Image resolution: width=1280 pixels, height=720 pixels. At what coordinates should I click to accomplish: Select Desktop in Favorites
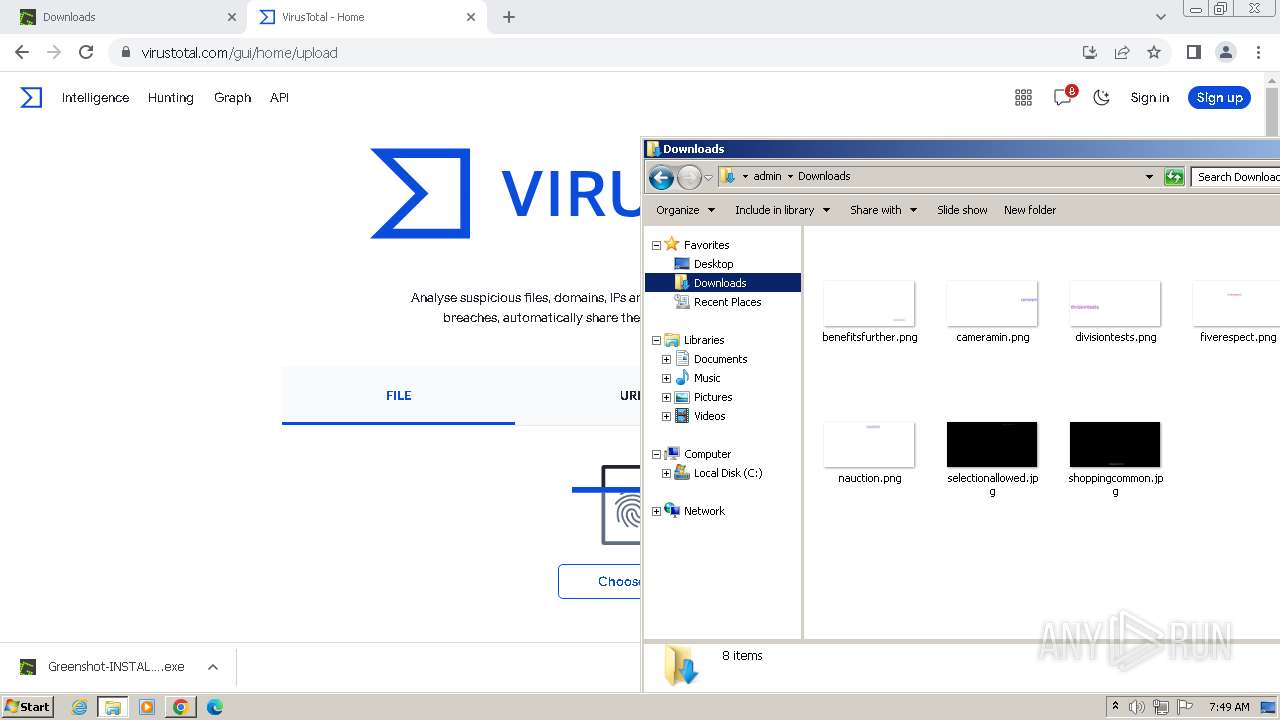click(713, 264)
